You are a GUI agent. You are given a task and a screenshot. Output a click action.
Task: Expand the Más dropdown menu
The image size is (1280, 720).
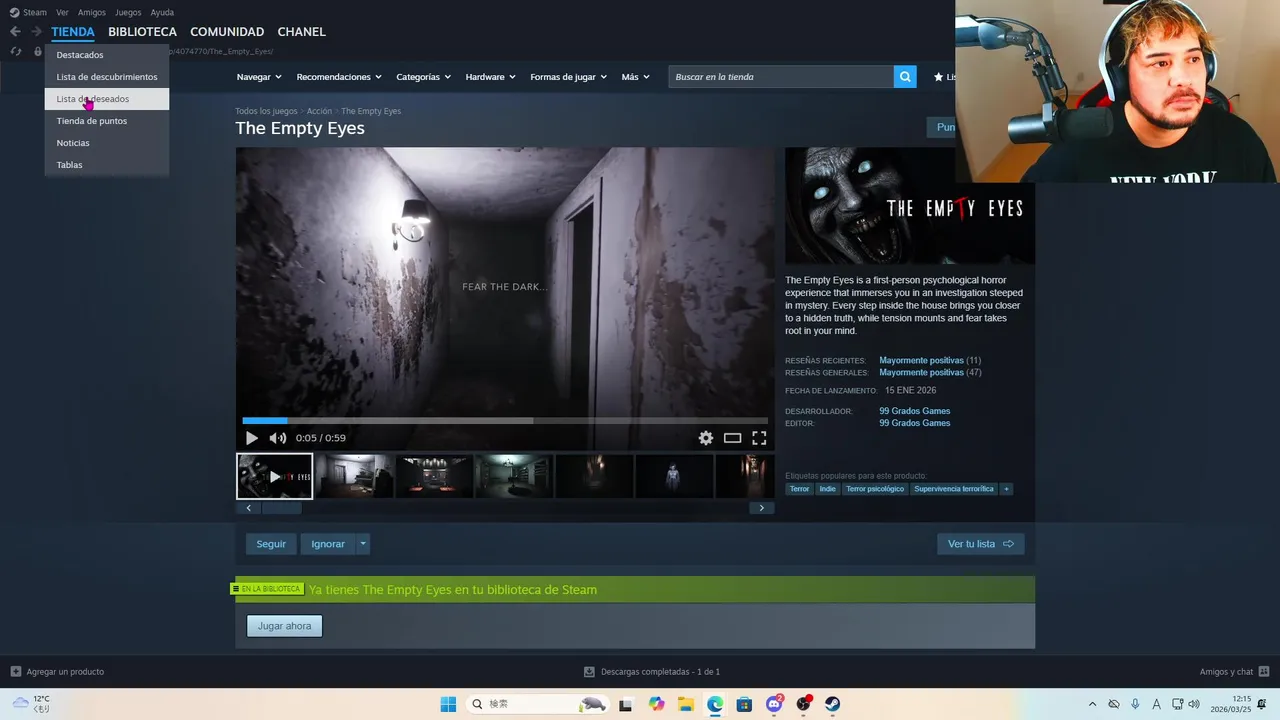point(635,77)
